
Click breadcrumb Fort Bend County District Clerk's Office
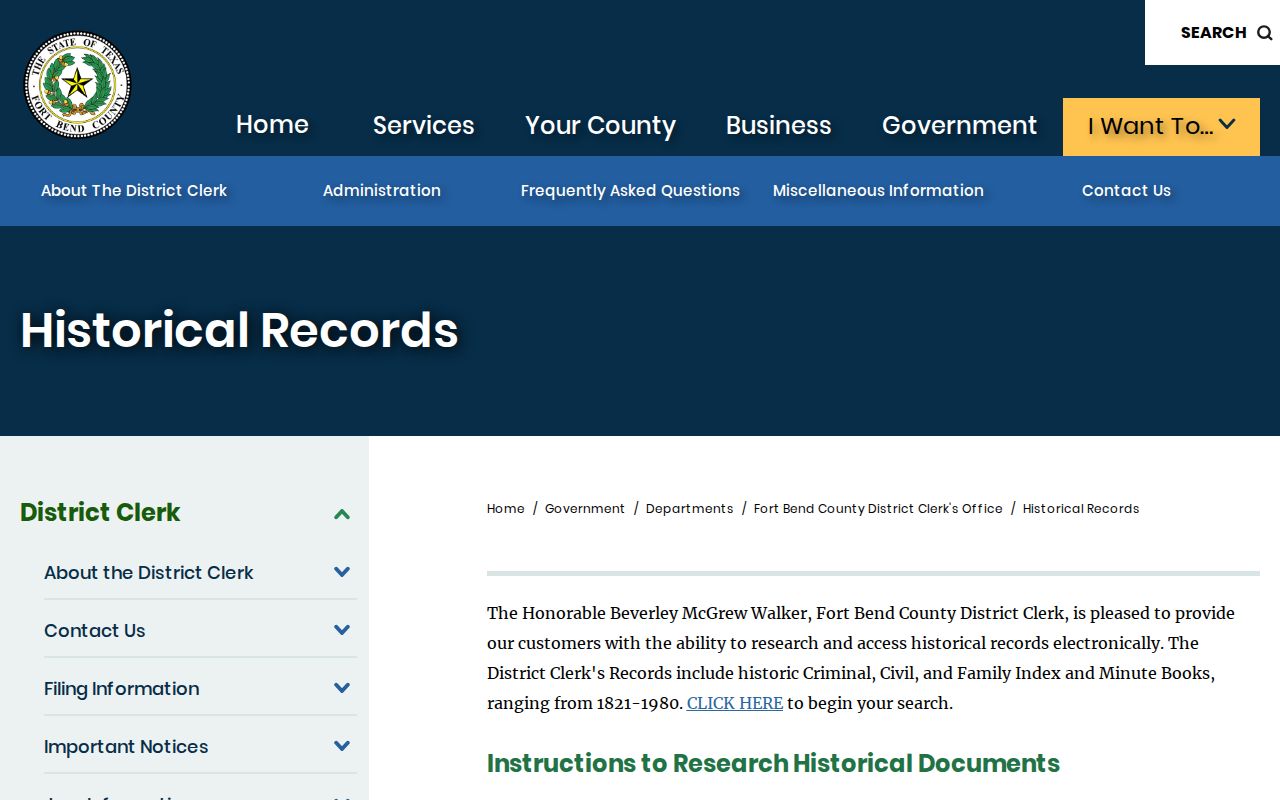(878, 508)
